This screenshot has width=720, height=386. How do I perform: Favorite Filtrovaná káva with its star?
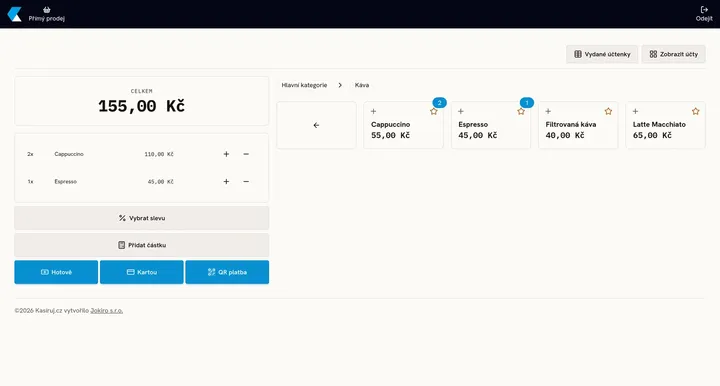pyautogui.click(x=608, y=112)
